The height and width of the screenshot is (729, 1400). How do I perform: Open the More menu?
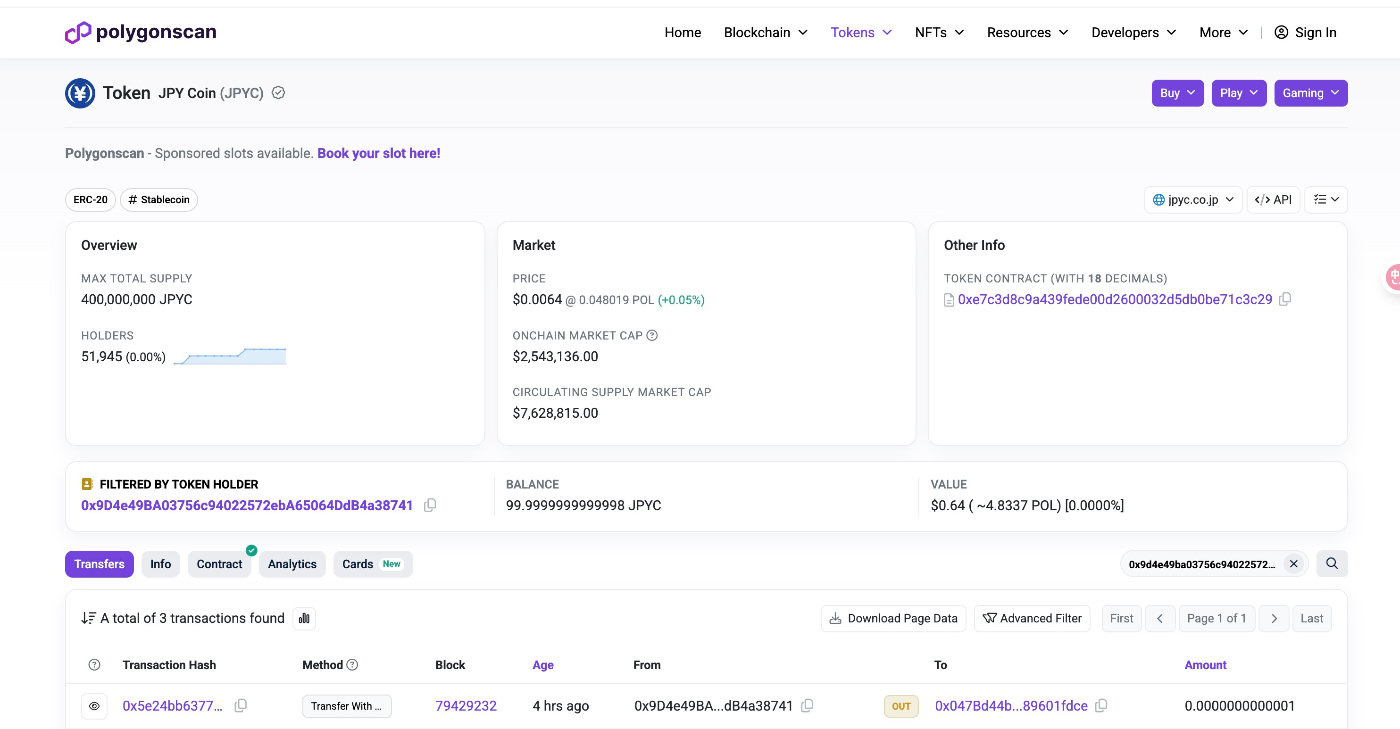1224,32
